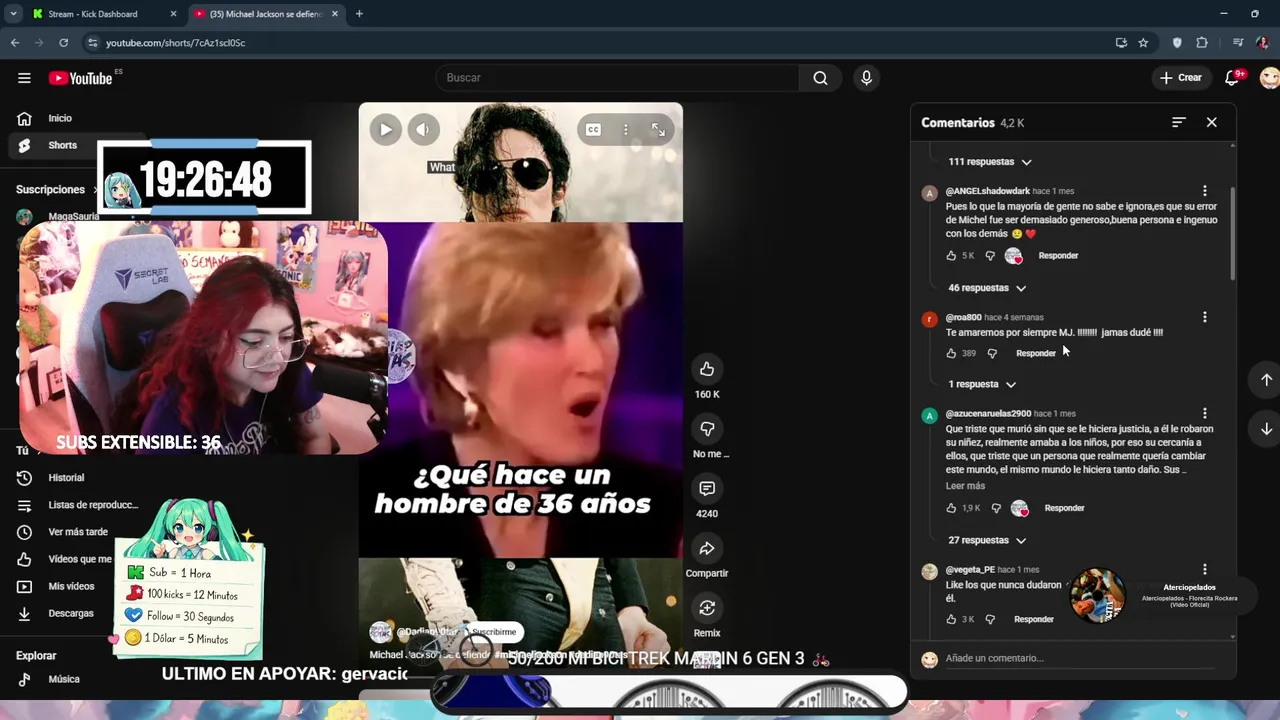Mute the short's volume icon
This screenshot has height=720, width=1280.
[423, 129]
